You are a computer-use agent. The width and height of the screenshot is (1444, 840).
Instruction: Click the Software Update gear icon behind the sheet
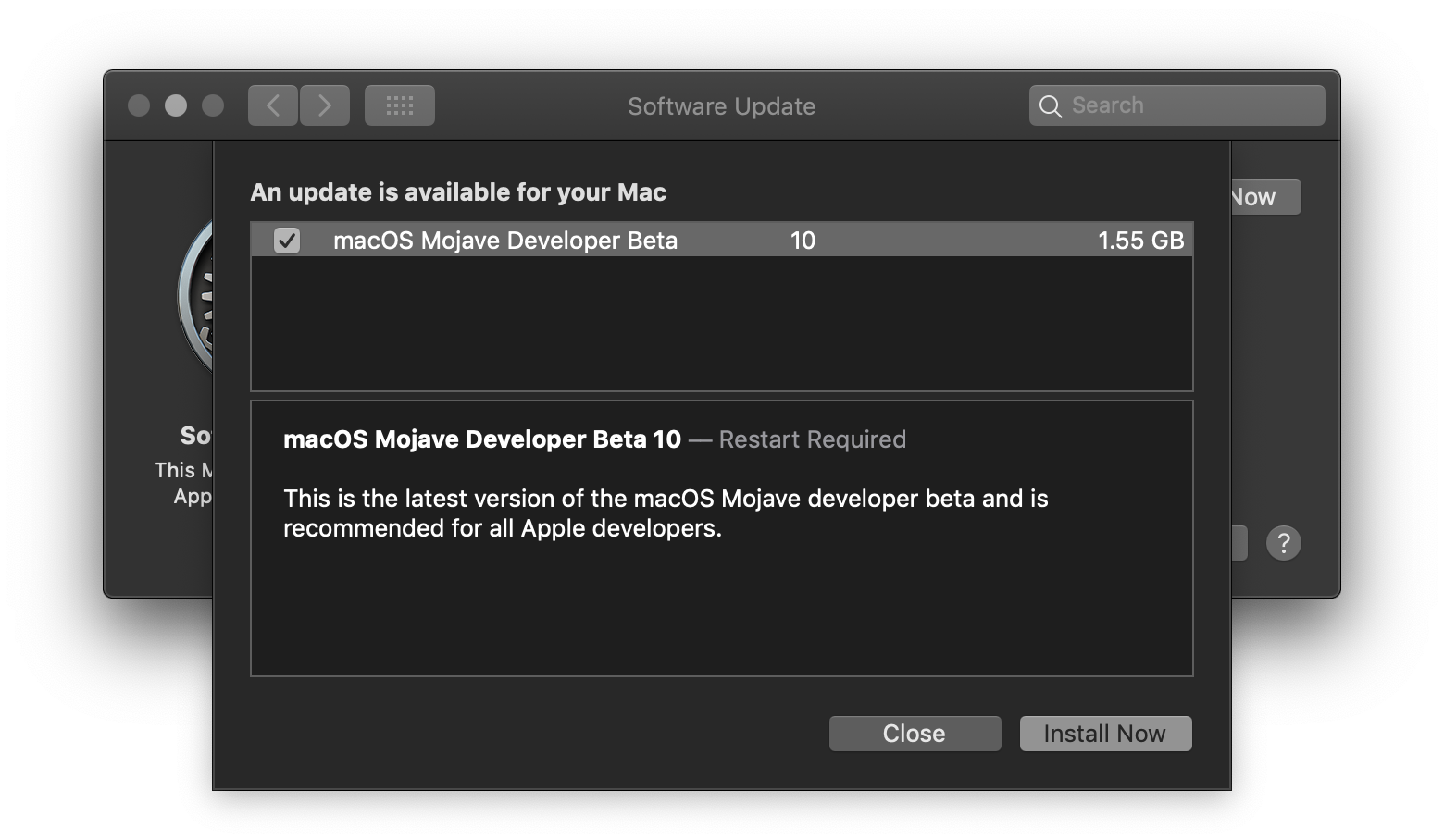195,296
